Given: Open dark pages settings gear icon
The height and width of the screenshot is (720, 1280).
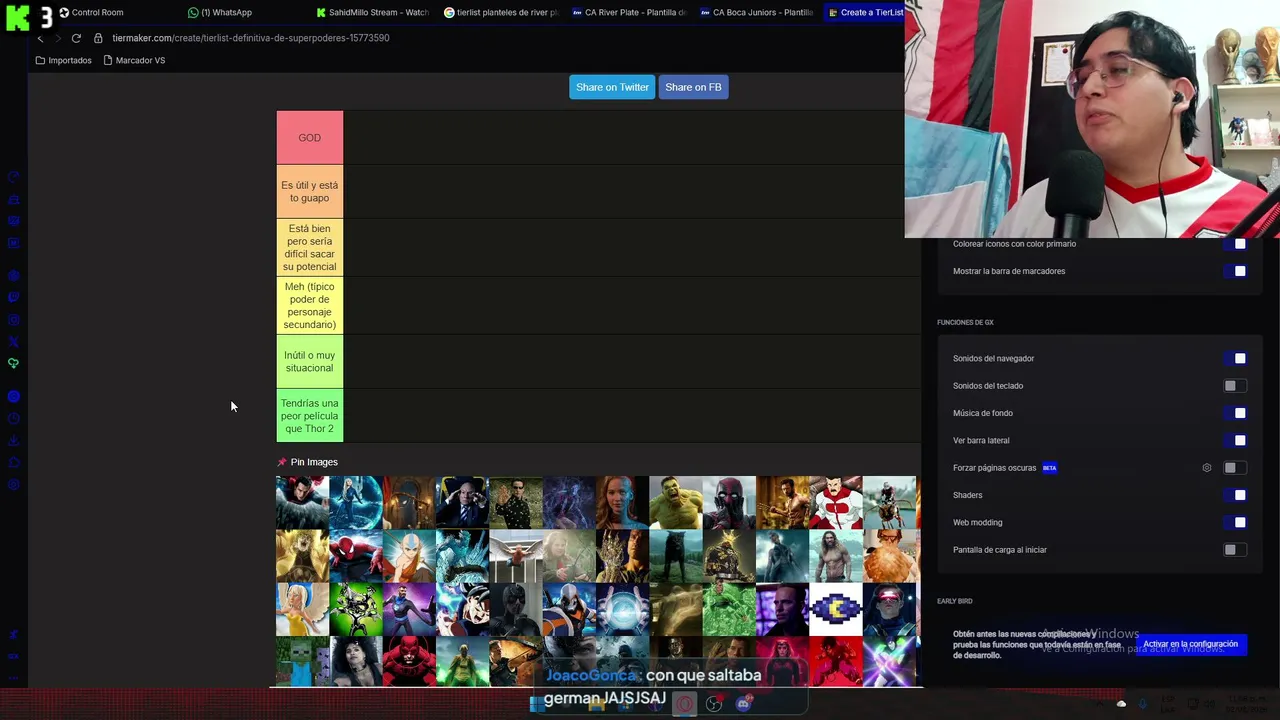Looking at the screenshot, I should coord(1207,468).
